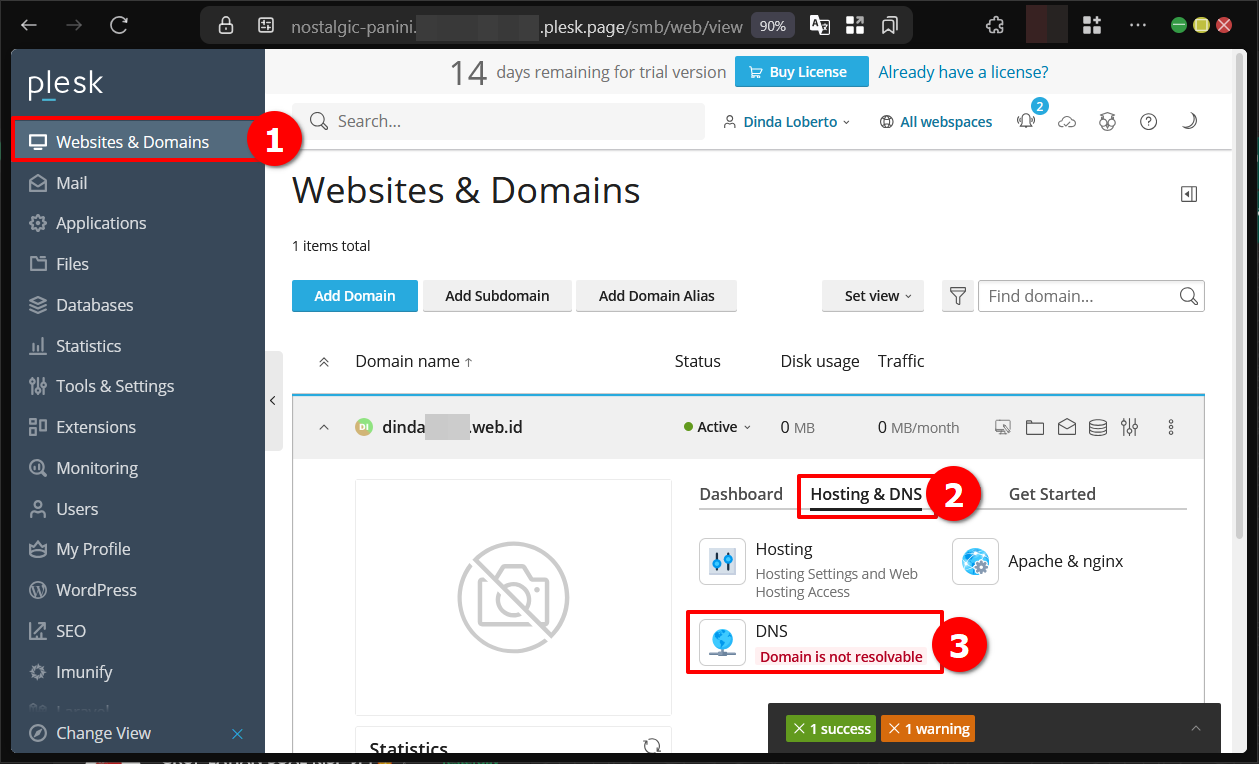Open Tools & Settings in sidebar
Image resolution: width=1259 pixels, height=764 pixels.
(x=115, y=386)
